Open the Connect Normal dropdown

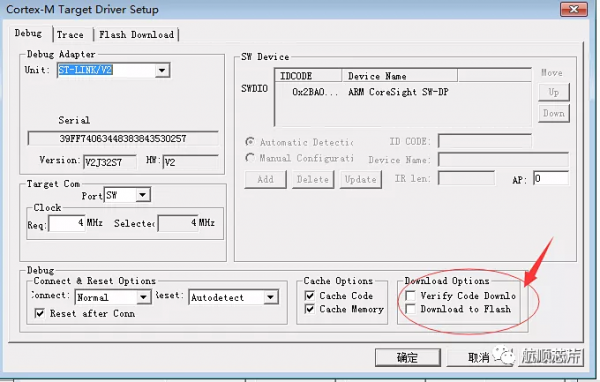point(143,297)
